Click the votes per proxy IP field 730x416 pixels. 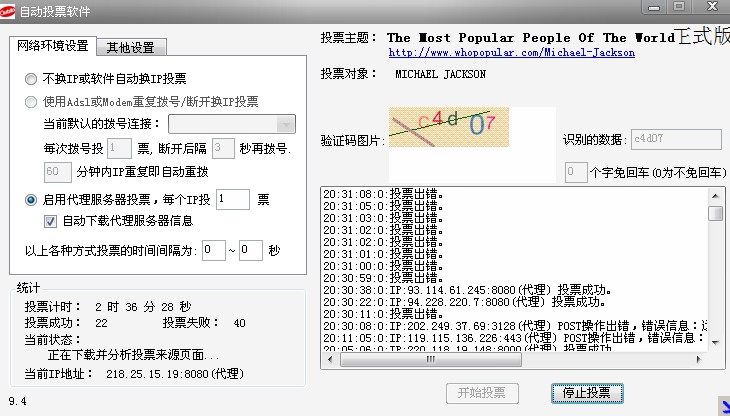point(233,200)
